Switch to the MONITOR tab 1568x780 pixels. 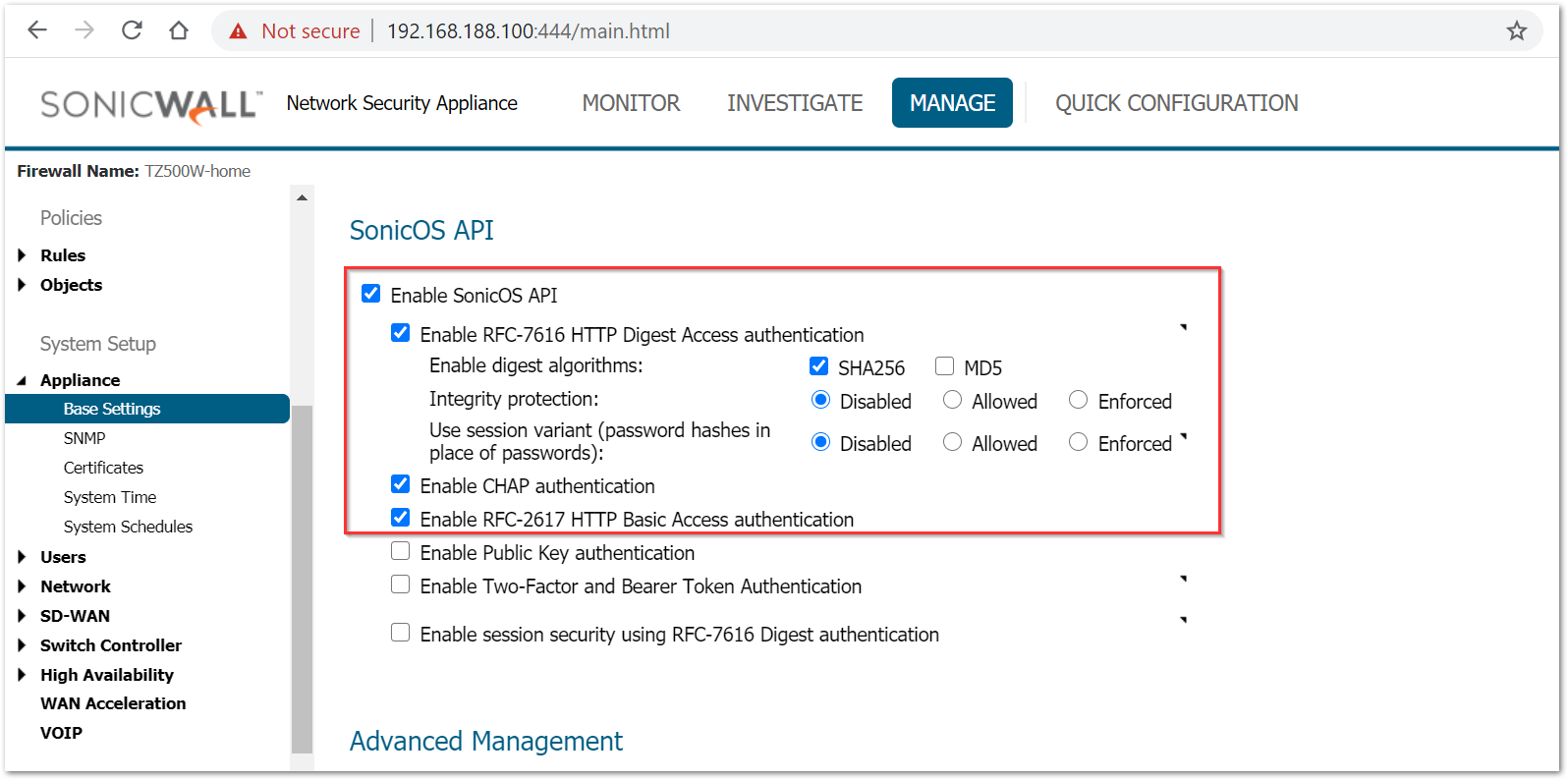coord(631,103)
